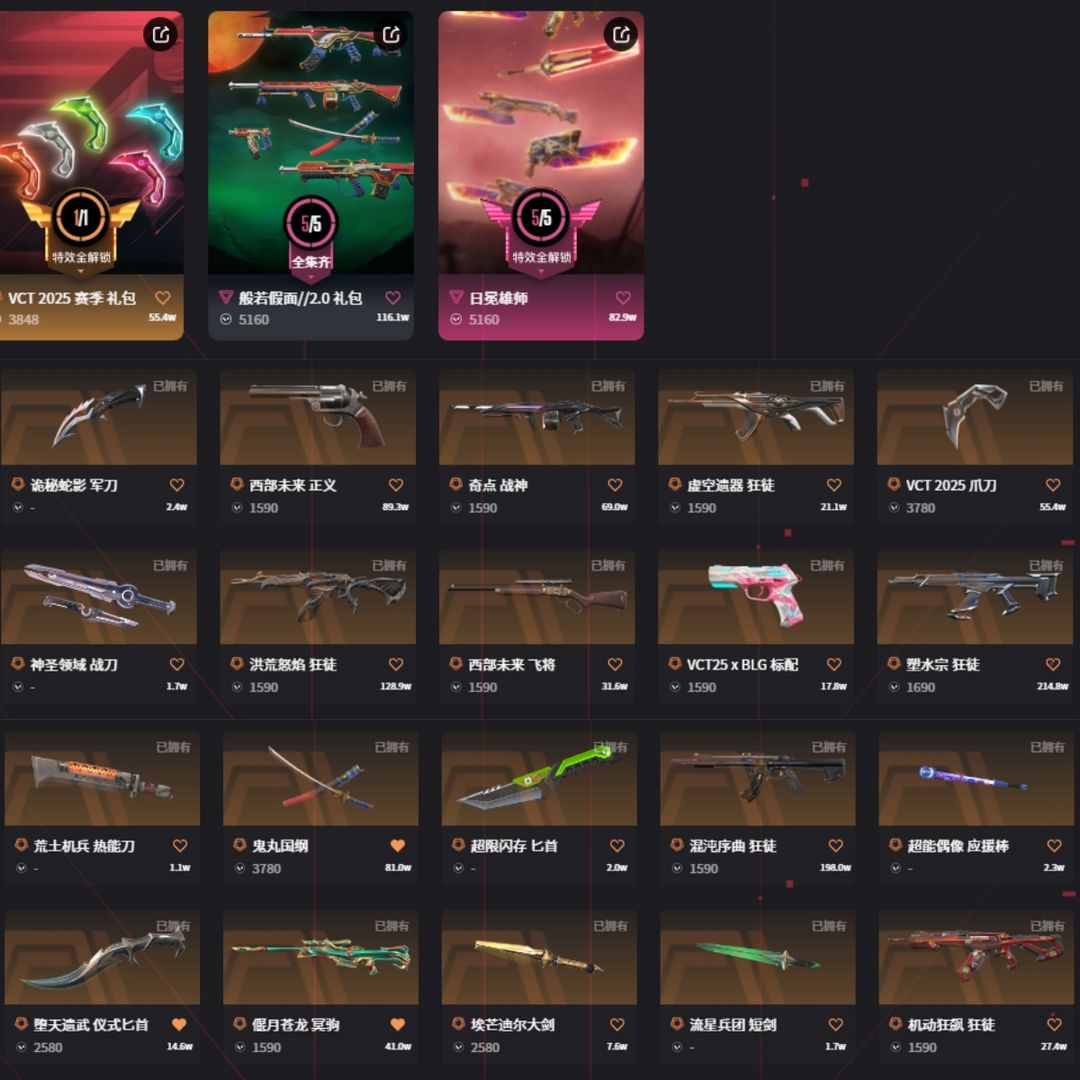1080x1080 pixels.
Task: Click share icon on 般若假面//2.0 礼包 card
Action: (x=391, y=34)
